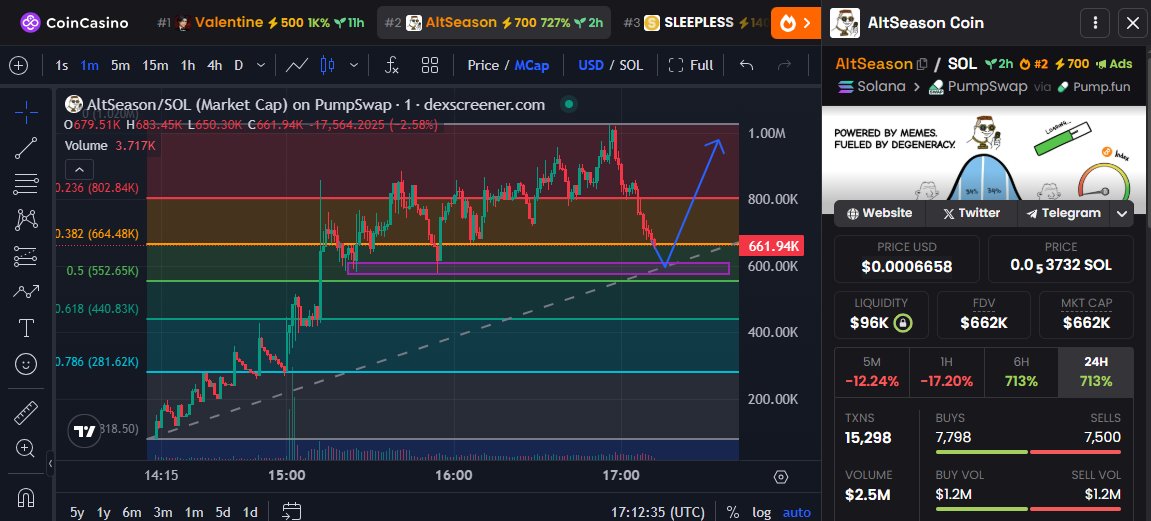Screen dimensions: 1151x521
Task: Toggle percent scale on price axis
Action: click(x=733, y=512)
